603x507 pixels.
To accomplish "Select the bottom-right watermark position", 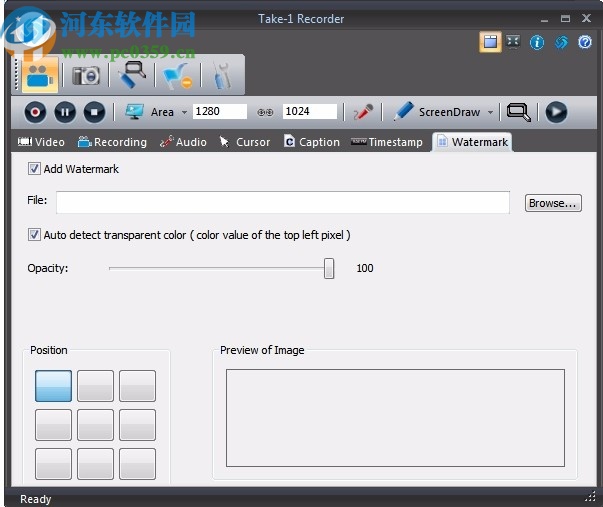I will tap(137, 464).
